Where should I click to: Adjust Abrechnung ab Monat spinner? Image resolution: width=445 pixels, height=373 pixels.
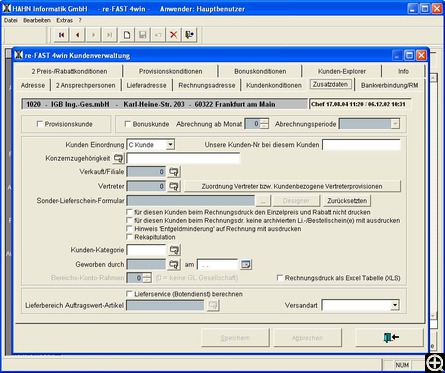[x=264, y=124]
